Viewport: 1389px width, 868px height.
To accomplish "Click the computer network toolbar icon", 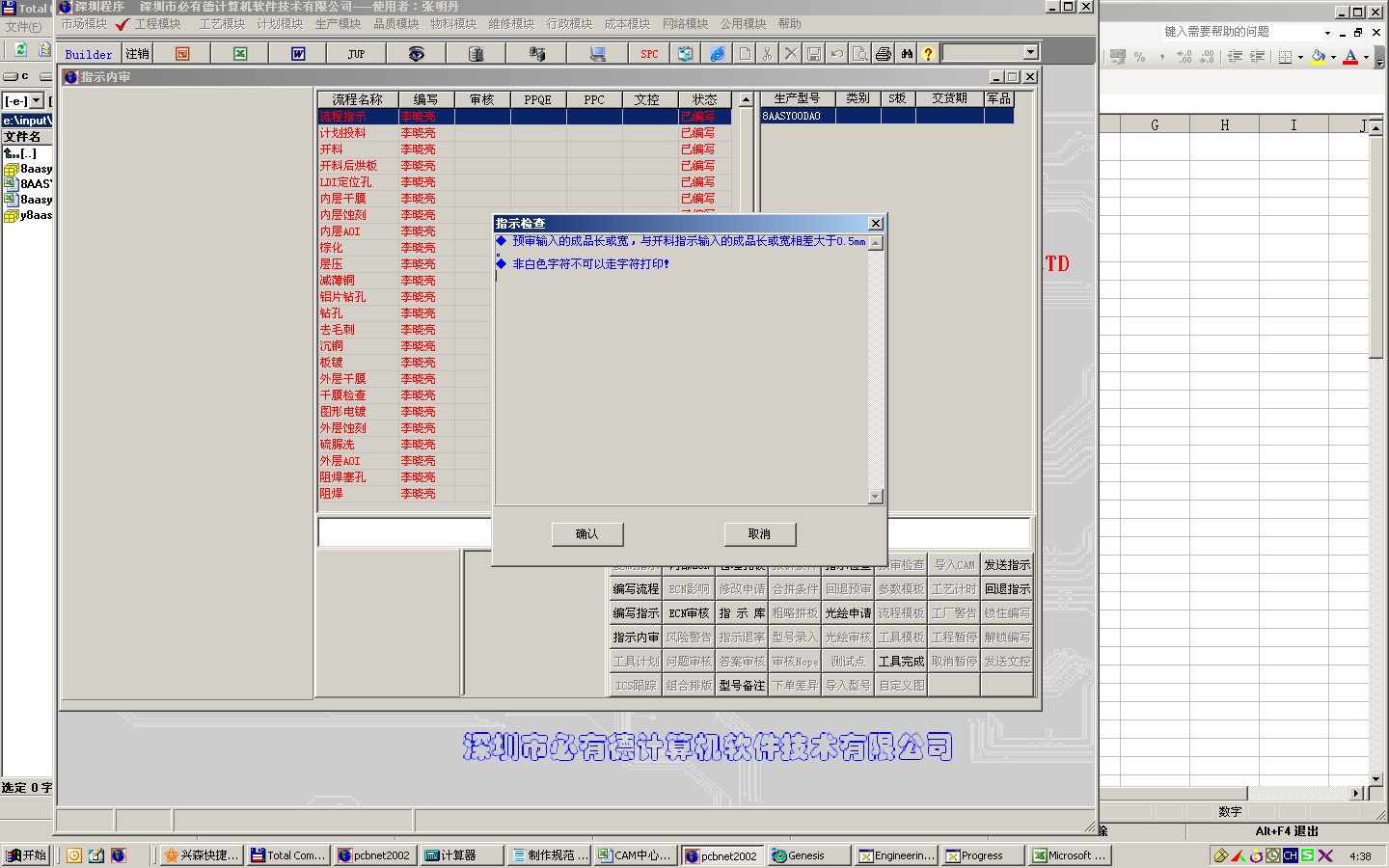I will 597,54.
